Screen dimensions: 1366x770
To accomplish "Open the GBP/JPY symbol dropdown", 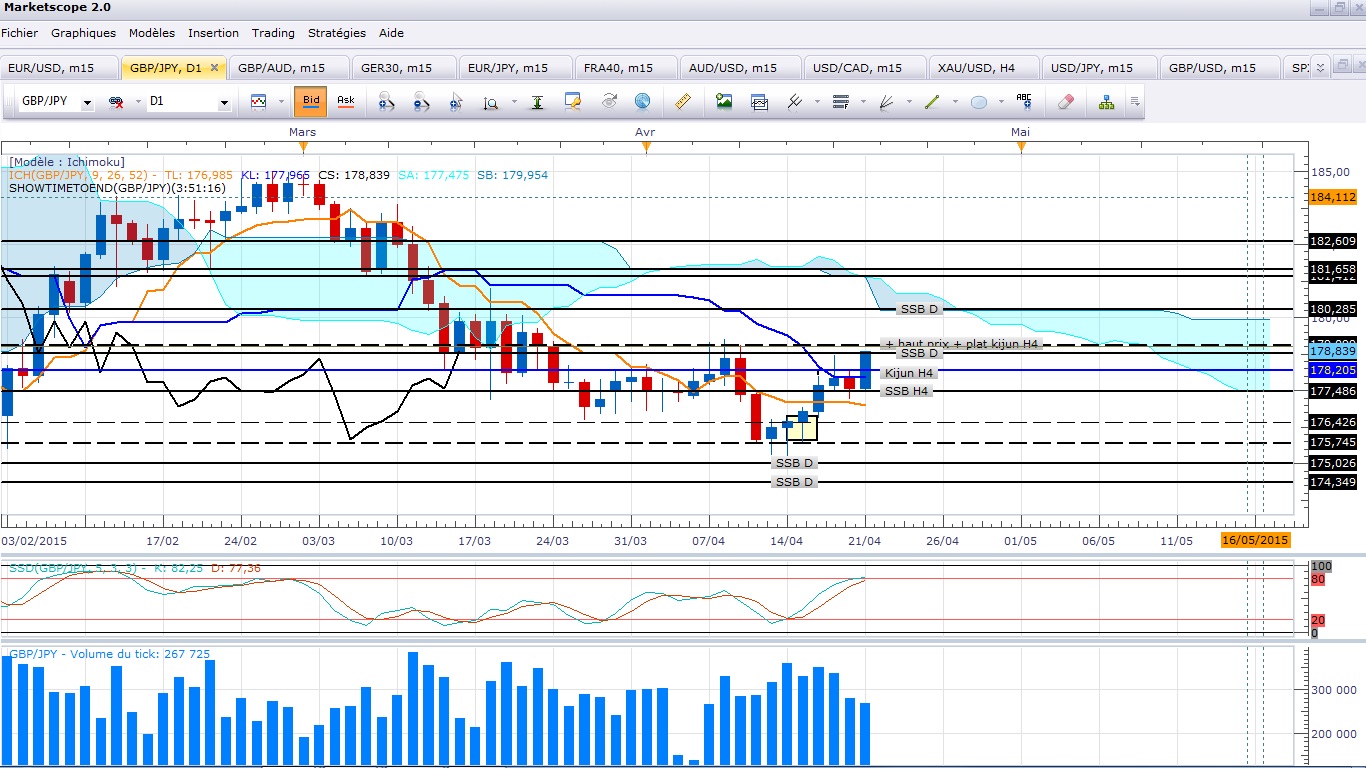I will (88, 103).
